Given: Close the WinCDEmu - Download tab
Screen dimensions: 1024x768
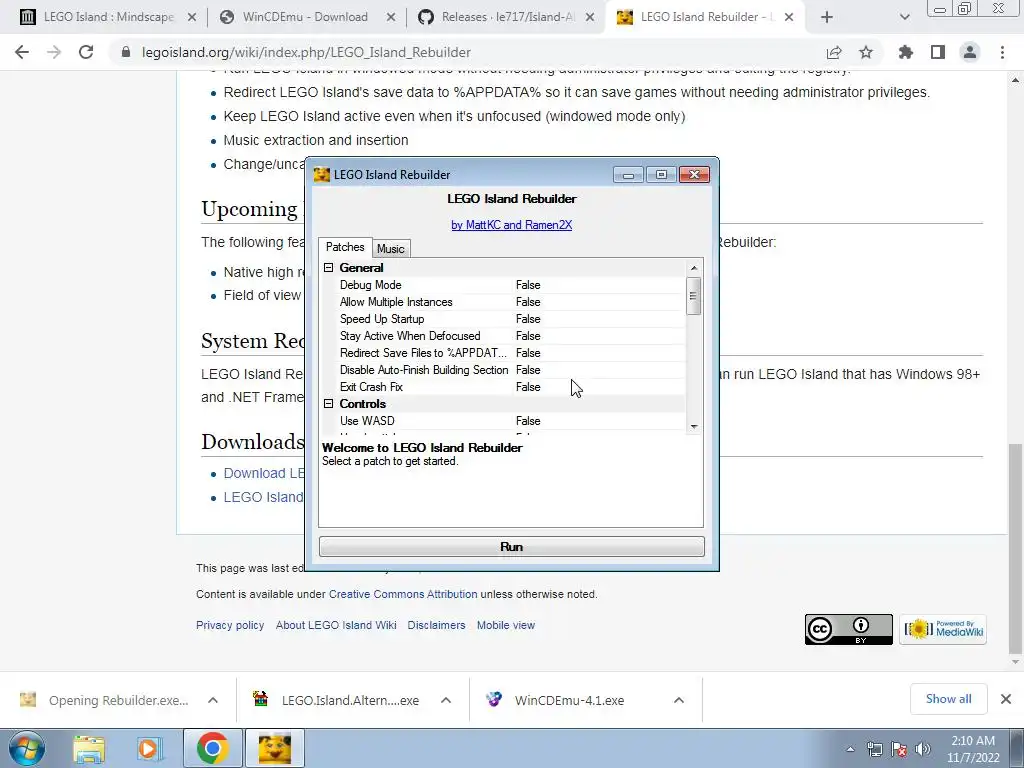Looking at the screenshot, I should click(391, 17).
